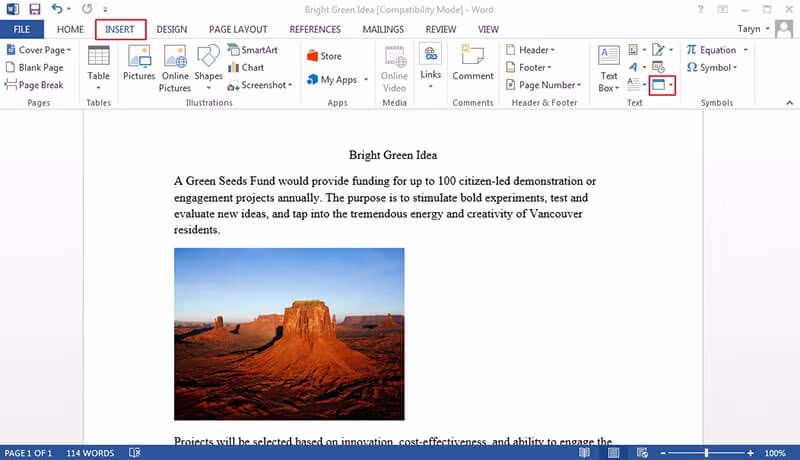
Task: Click the Save icon in quick access toolbar
Action: (x=34, y=9)
